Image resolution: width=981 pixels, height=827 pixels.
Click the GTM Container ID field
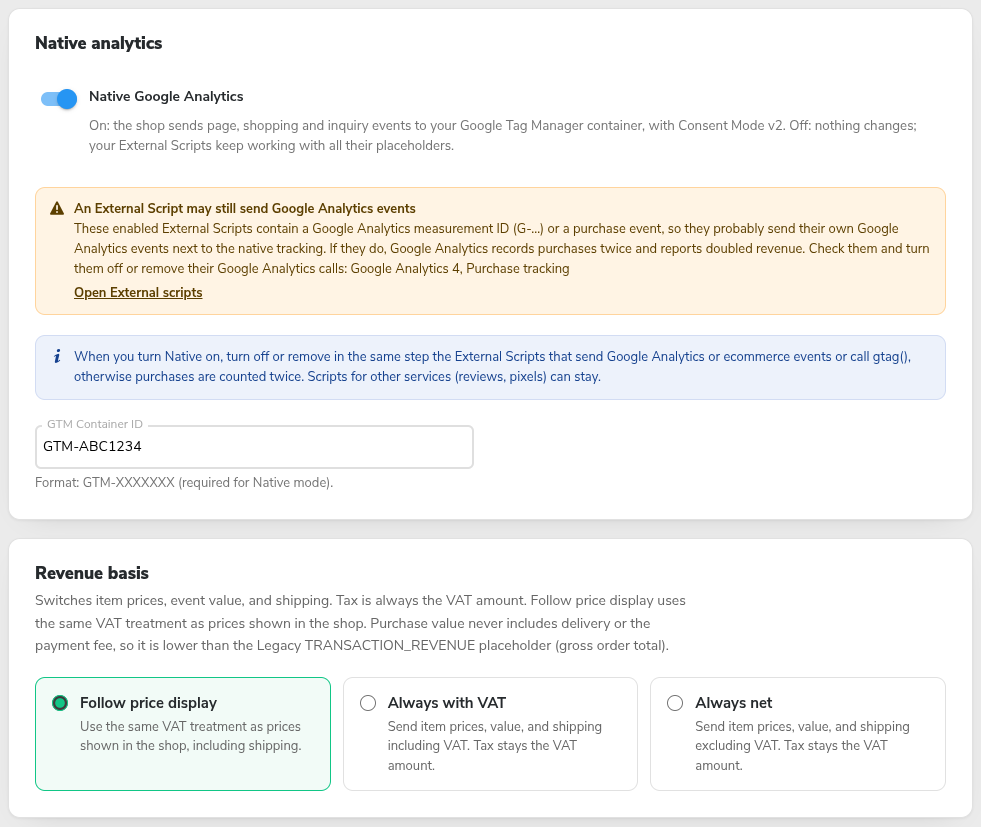(254, 447)
